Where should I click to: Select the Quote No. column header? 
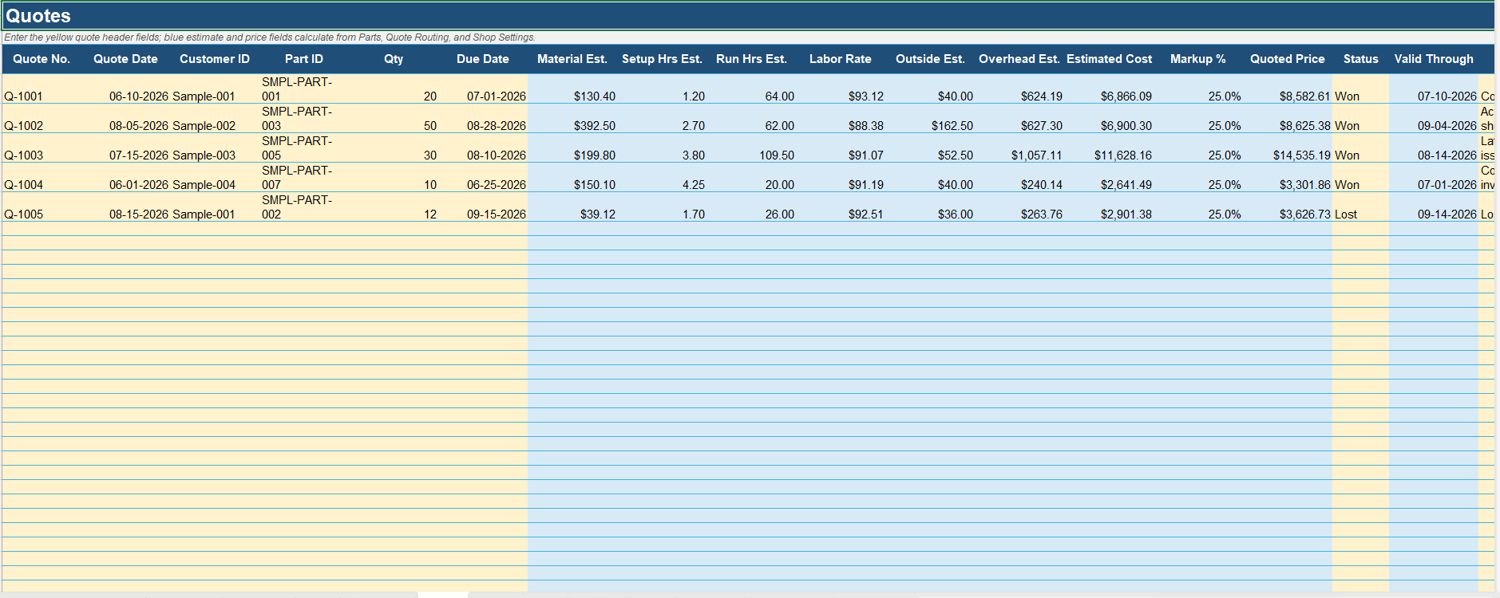(41, 59)
